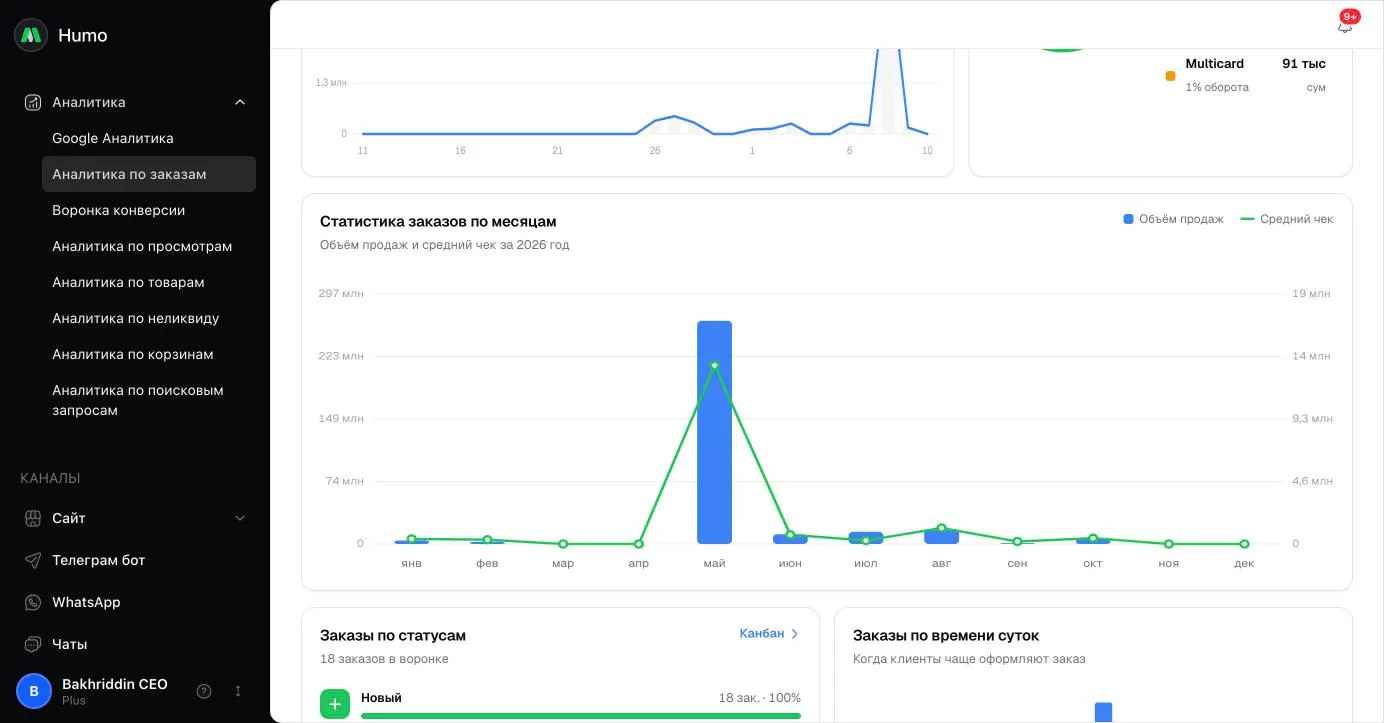Click the tall май sales bar
Screen dimensions: 1384x723
click(714, 432)
